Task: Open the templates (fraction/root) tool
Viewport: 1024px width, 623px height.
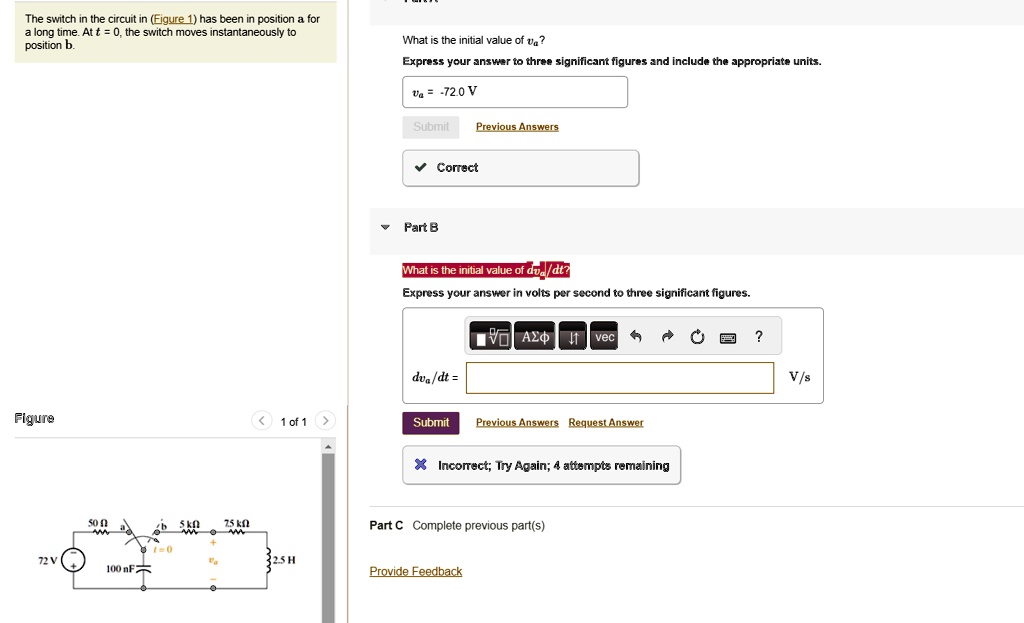Action: [x=490, y=336]
